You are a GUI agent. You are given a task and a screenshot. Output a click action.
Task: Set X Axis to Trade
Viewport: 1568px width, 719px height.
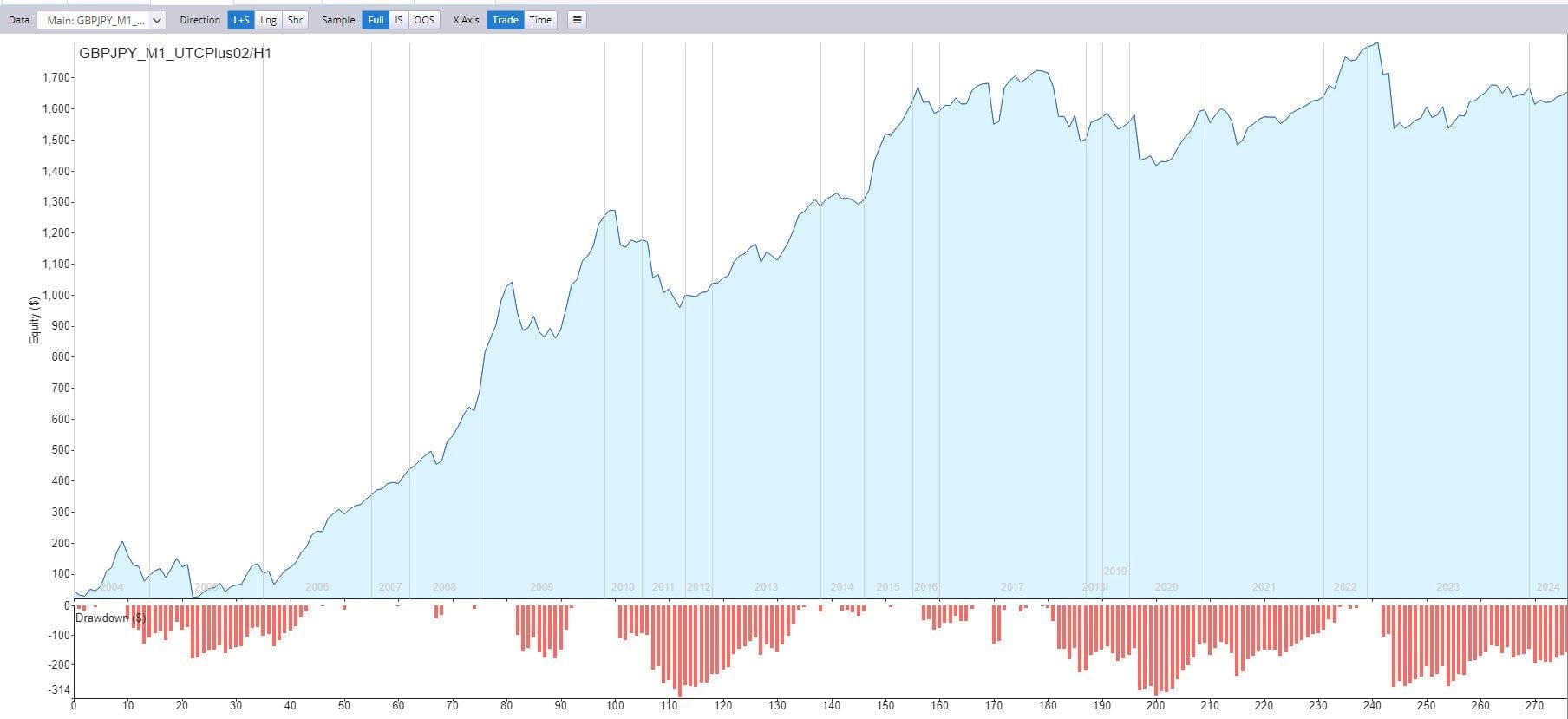click(505, 20)
